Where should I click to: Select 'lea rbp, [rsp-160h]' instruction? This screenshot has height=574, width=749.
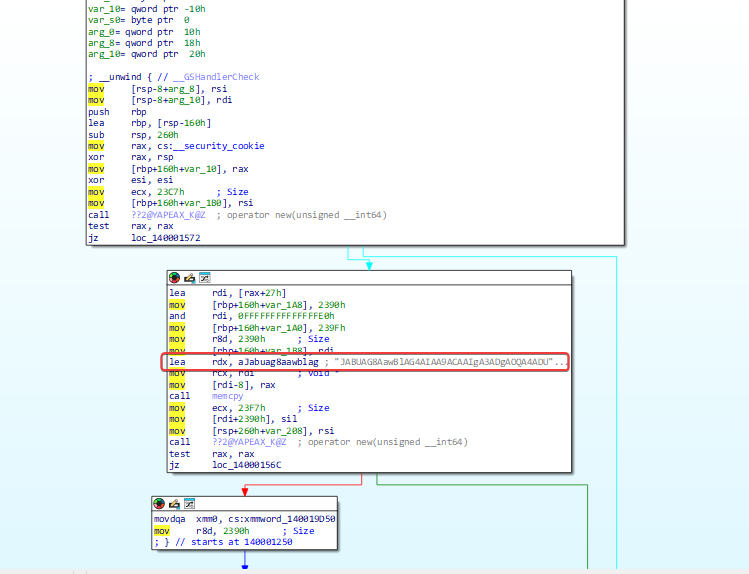pyautogui.click(x=150, y=123)
